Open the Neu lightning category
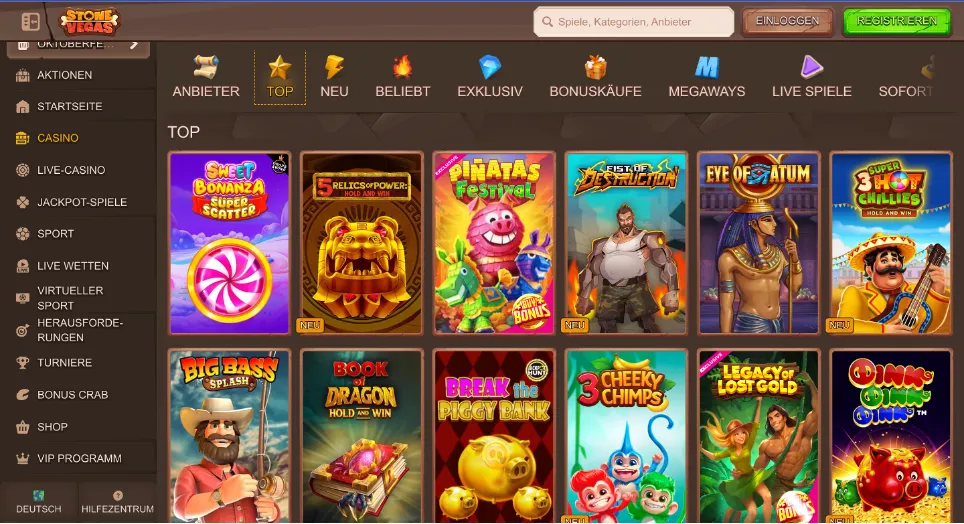 click(334, 77)
